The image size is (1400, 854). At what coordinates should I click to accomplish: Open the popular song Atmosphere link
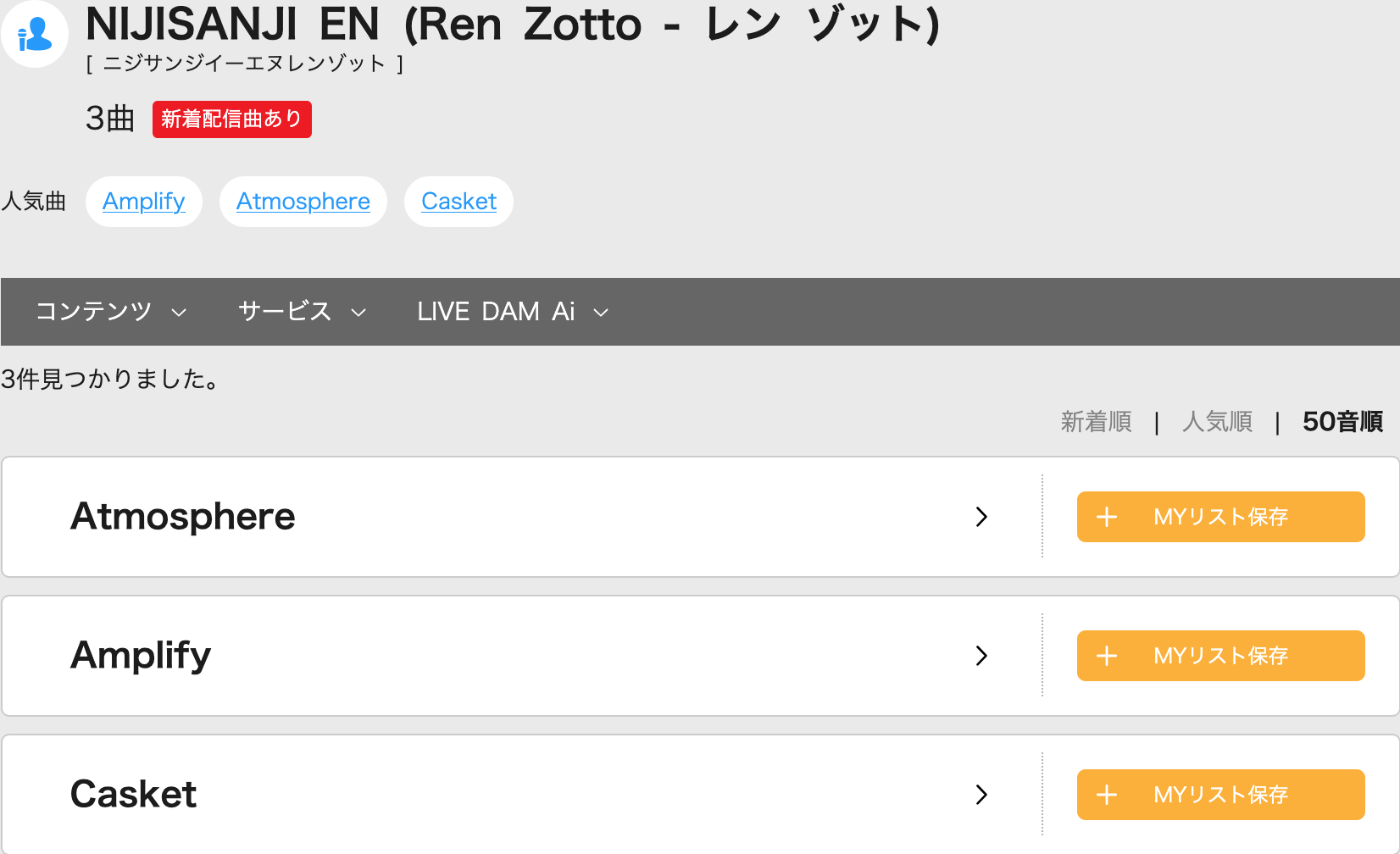(x=303, y=202)
